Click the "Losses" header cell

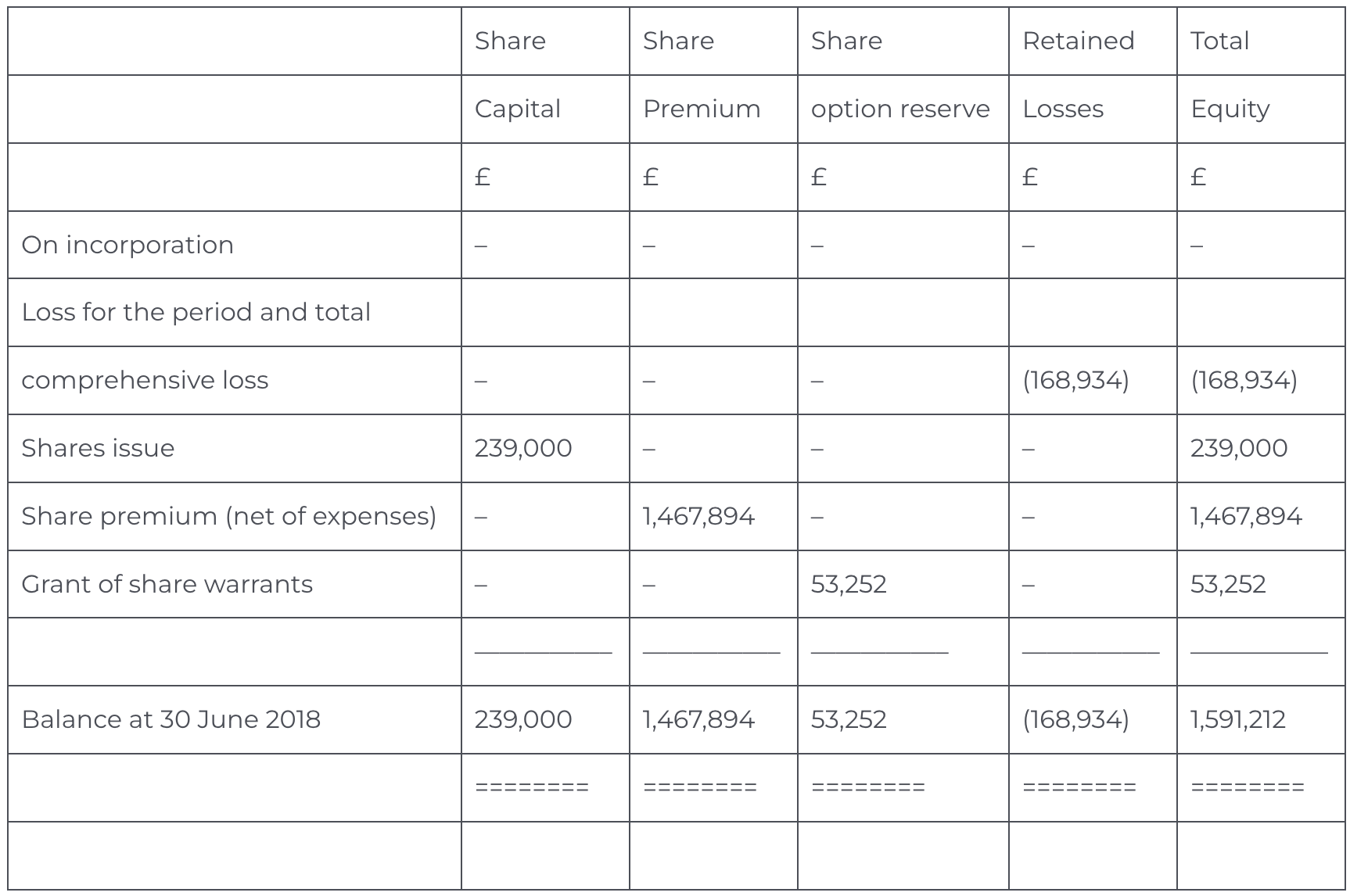[1063, 109]
